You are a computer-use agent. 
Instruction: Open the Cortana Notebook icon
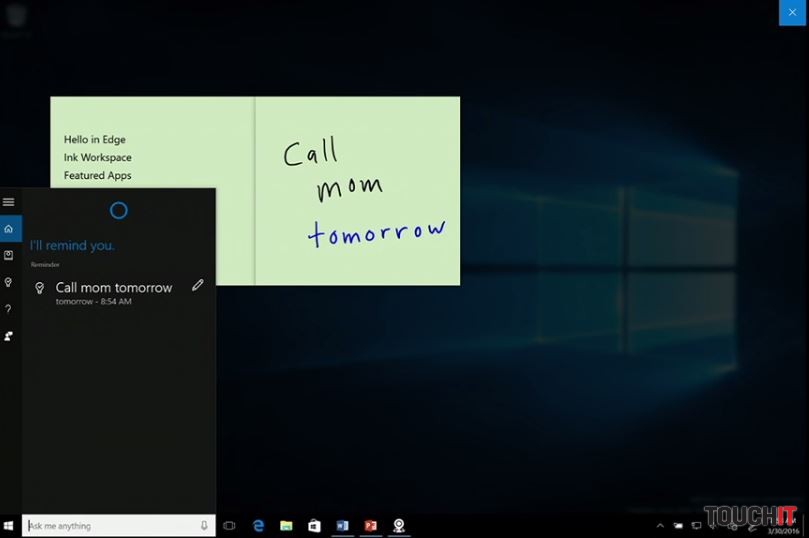(9, 256)
